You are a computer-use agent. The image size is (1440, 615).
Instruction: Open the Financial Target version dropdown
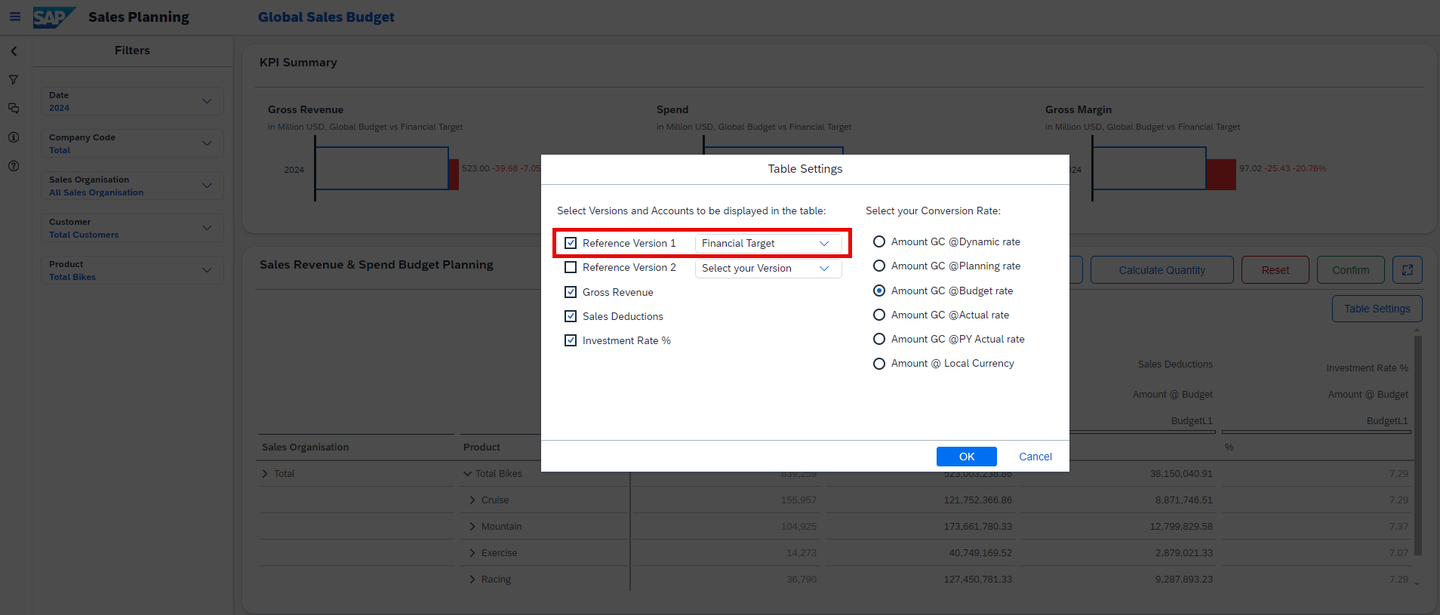coord(768,243)
